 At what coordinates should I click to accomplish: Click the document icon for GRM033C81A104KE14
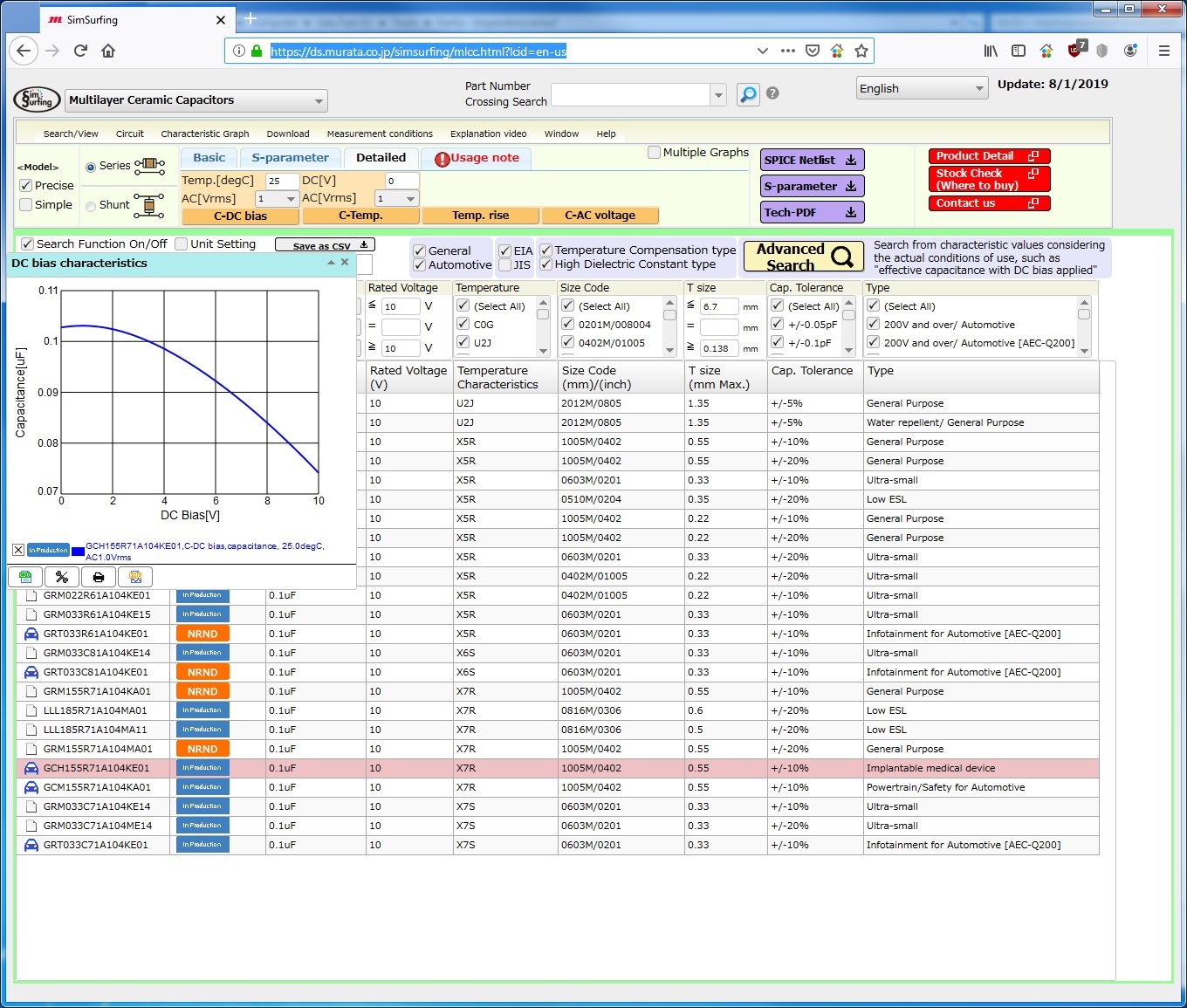31,653
